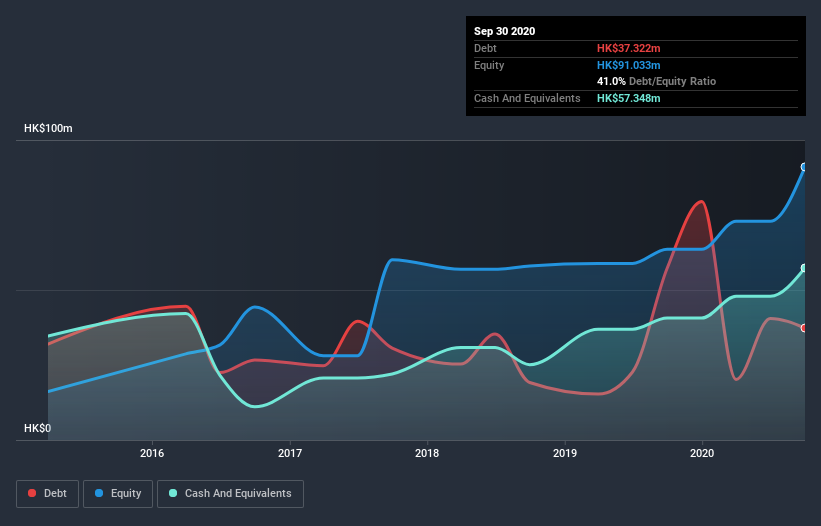This screenshot has height=526, width=821.
Task: Click the HK$91.033m equity value
Action: (628, 65)
